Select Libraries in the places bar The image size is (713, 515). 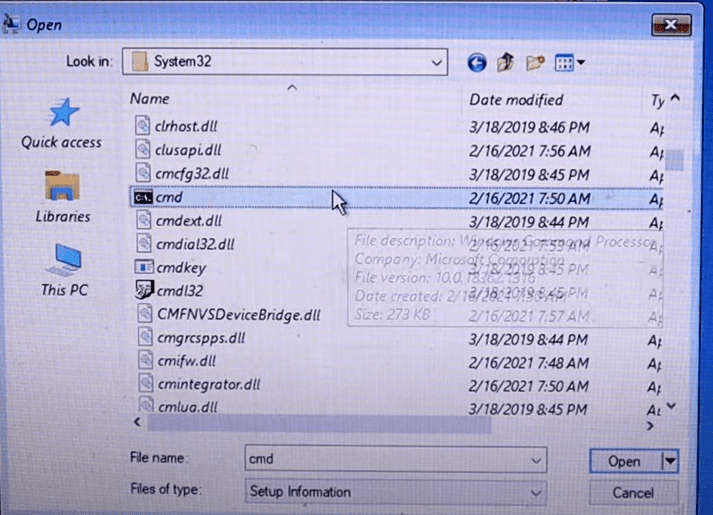[x=62, y=197]
